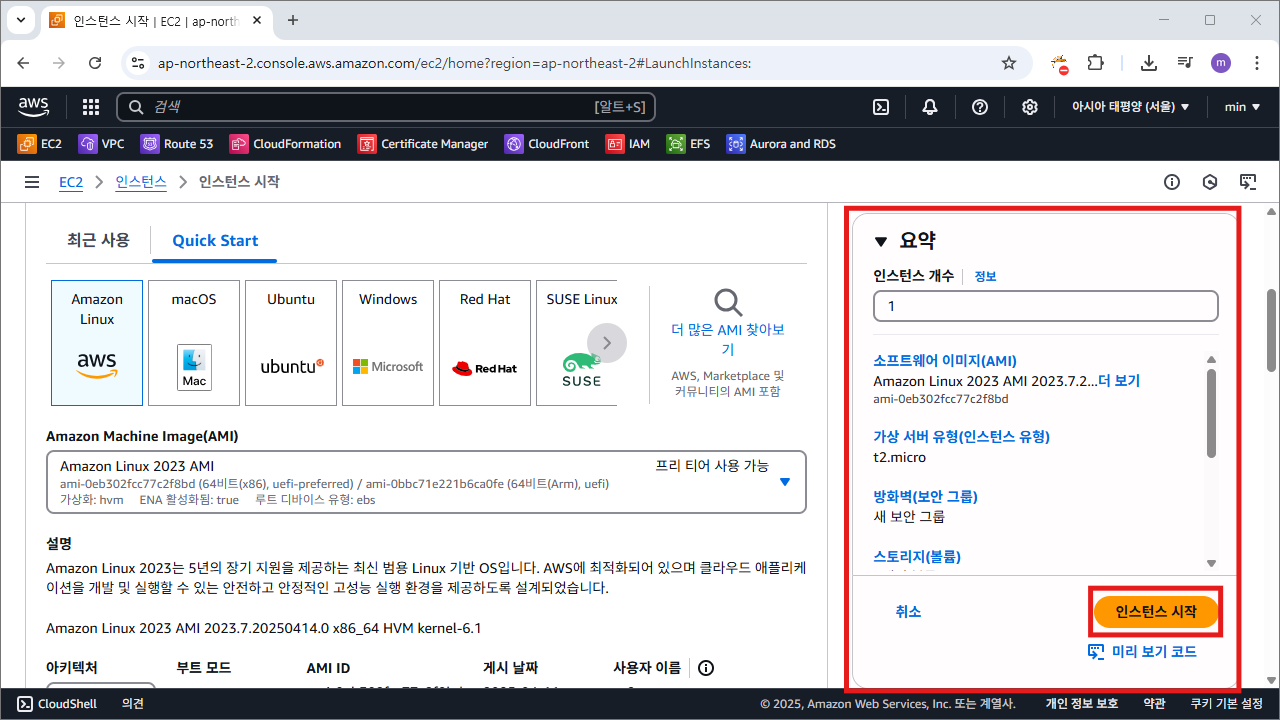Open the VPC favorite shortcut
The width and height of the screenshot is (1280, 720).
(101, 144)
